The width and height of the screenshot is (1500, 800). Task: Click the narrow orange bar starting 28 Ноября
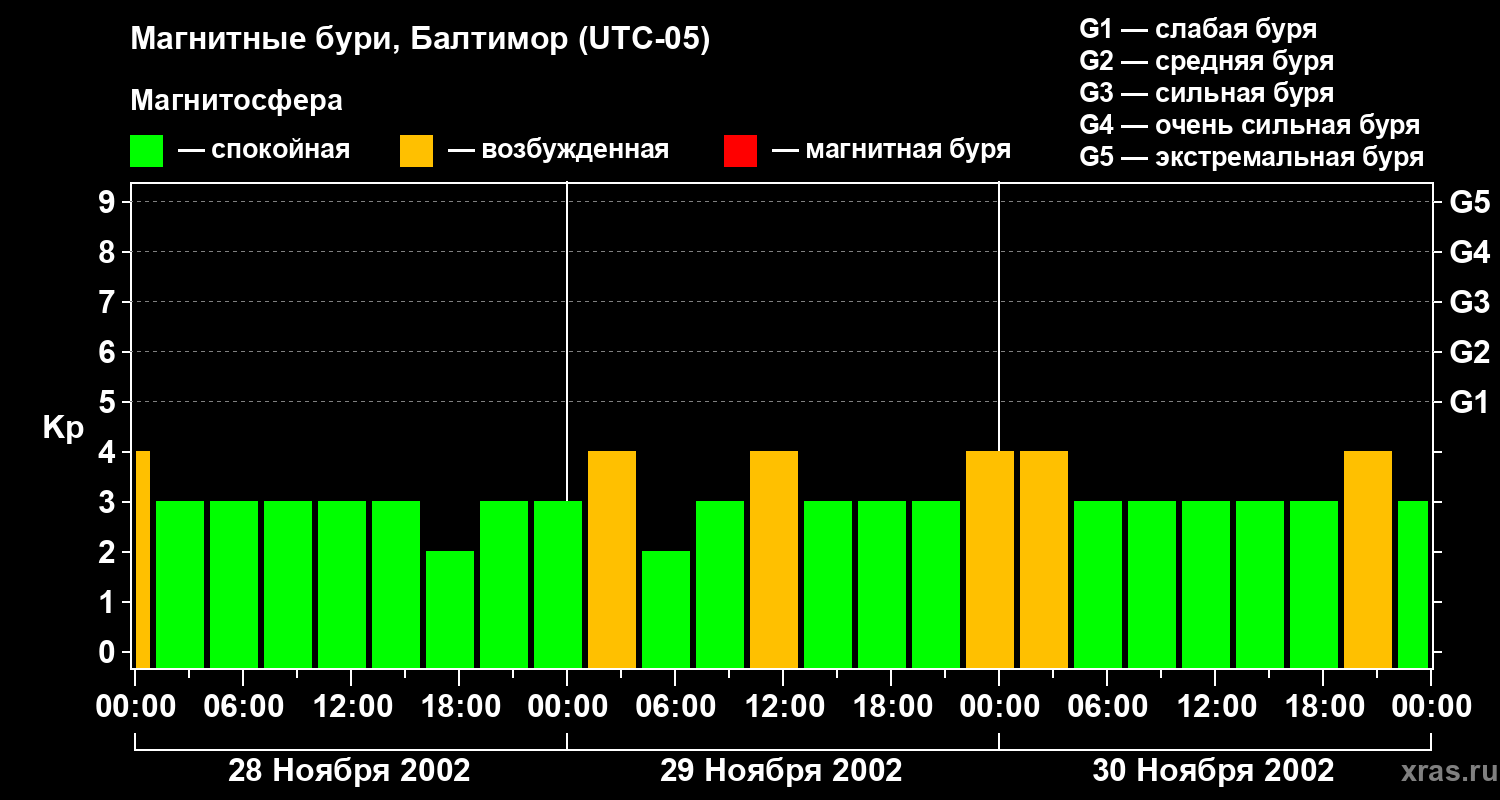(143, 559)
